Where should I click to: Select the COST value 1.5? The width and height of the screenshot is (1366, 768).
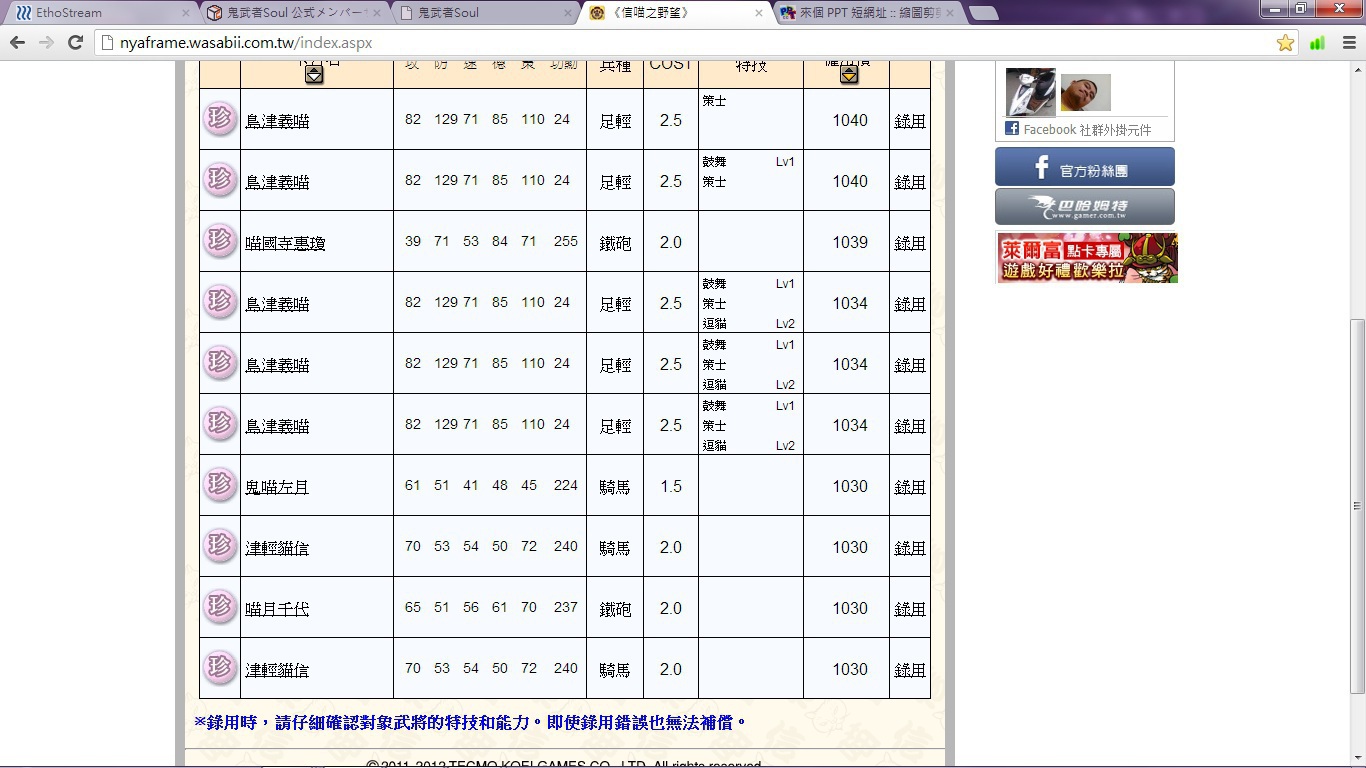[x=671, y=486]
